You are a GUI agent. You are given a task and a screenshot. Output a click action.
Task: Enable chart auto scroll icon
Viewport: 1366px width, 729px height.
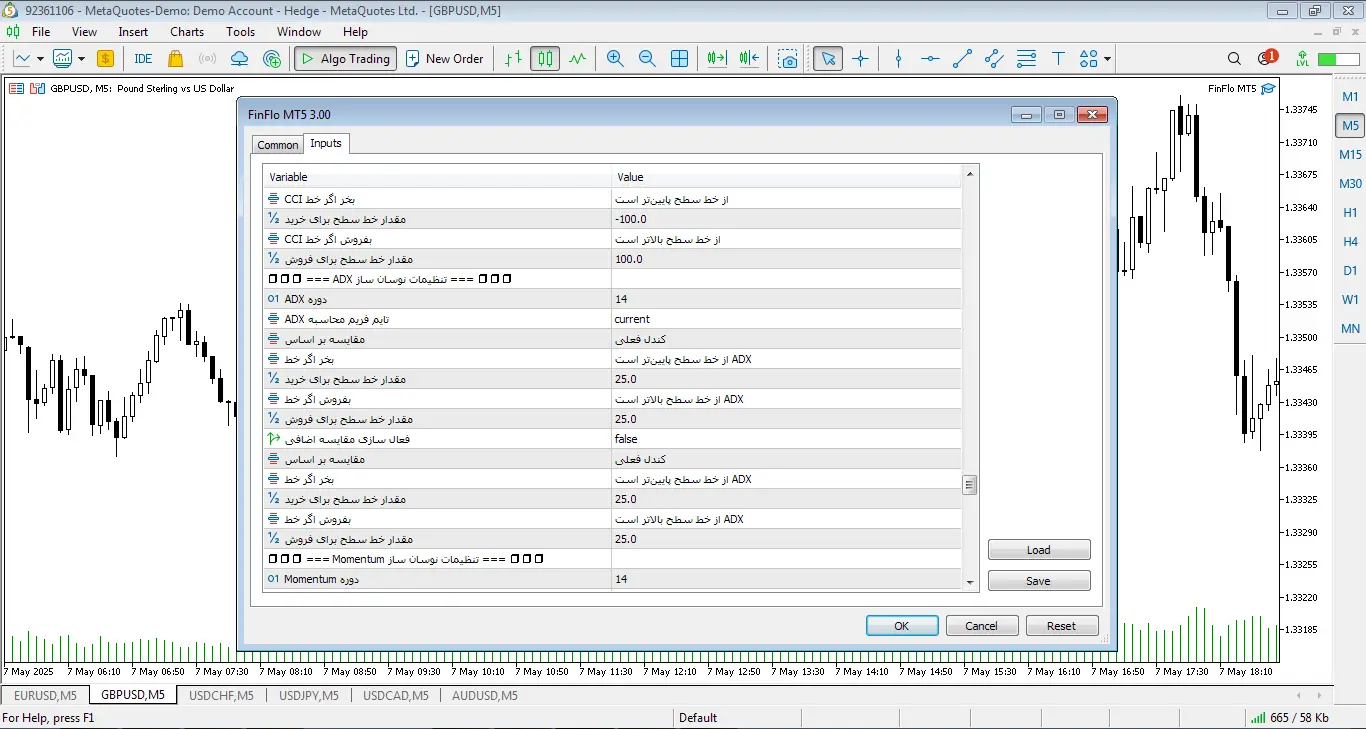[x=717, y=59]
